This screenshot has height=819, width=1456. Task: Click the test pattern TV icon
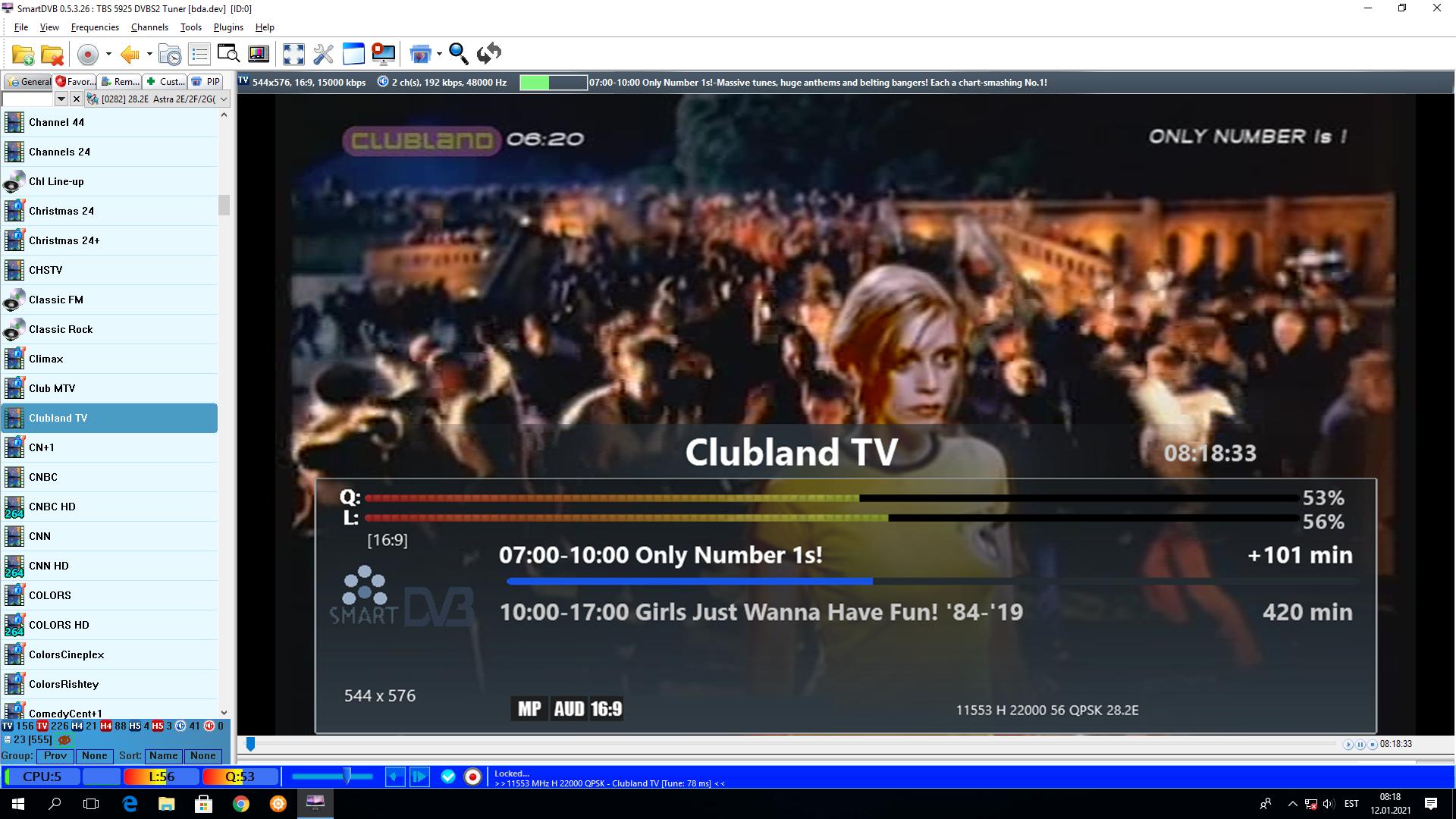(x=259, y=54)
